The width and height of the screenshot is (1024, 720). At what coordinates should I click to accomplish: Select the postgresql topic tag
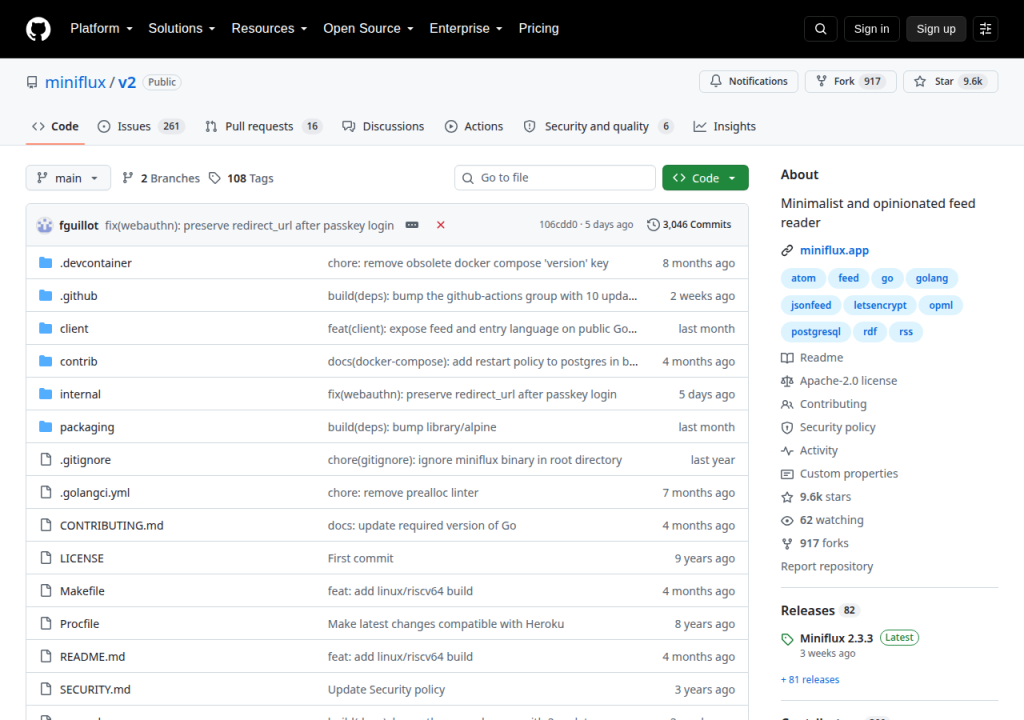point(816,332)
